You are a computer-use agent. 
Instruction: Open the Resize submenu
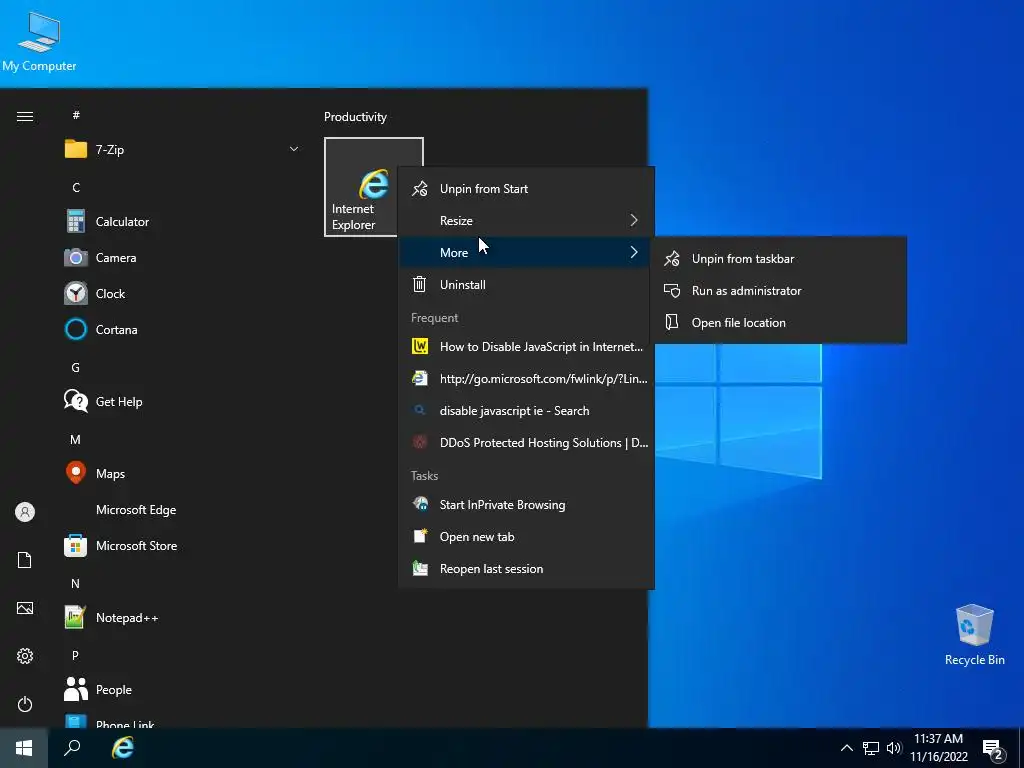pos(526,221)
